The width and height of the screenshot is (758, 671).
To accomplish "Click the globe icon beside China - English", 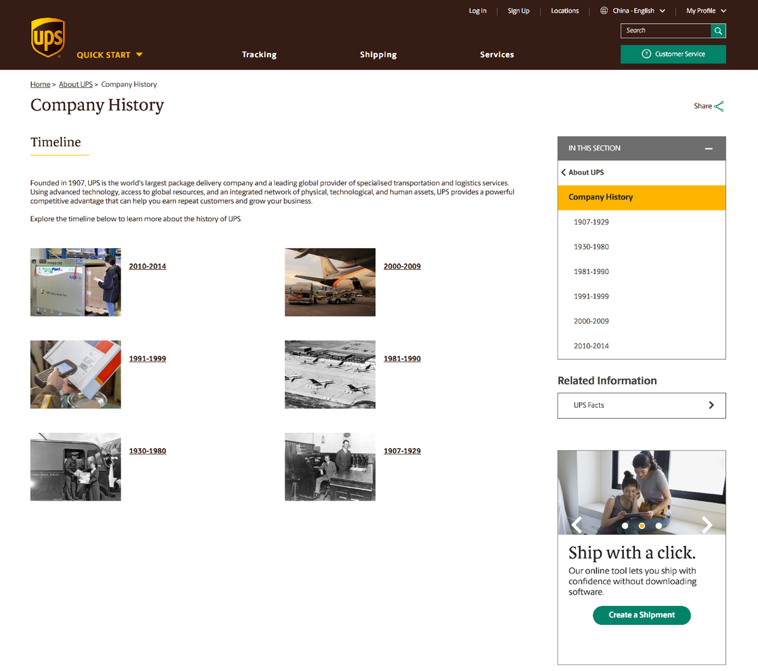I will click(x=604, y=11).
